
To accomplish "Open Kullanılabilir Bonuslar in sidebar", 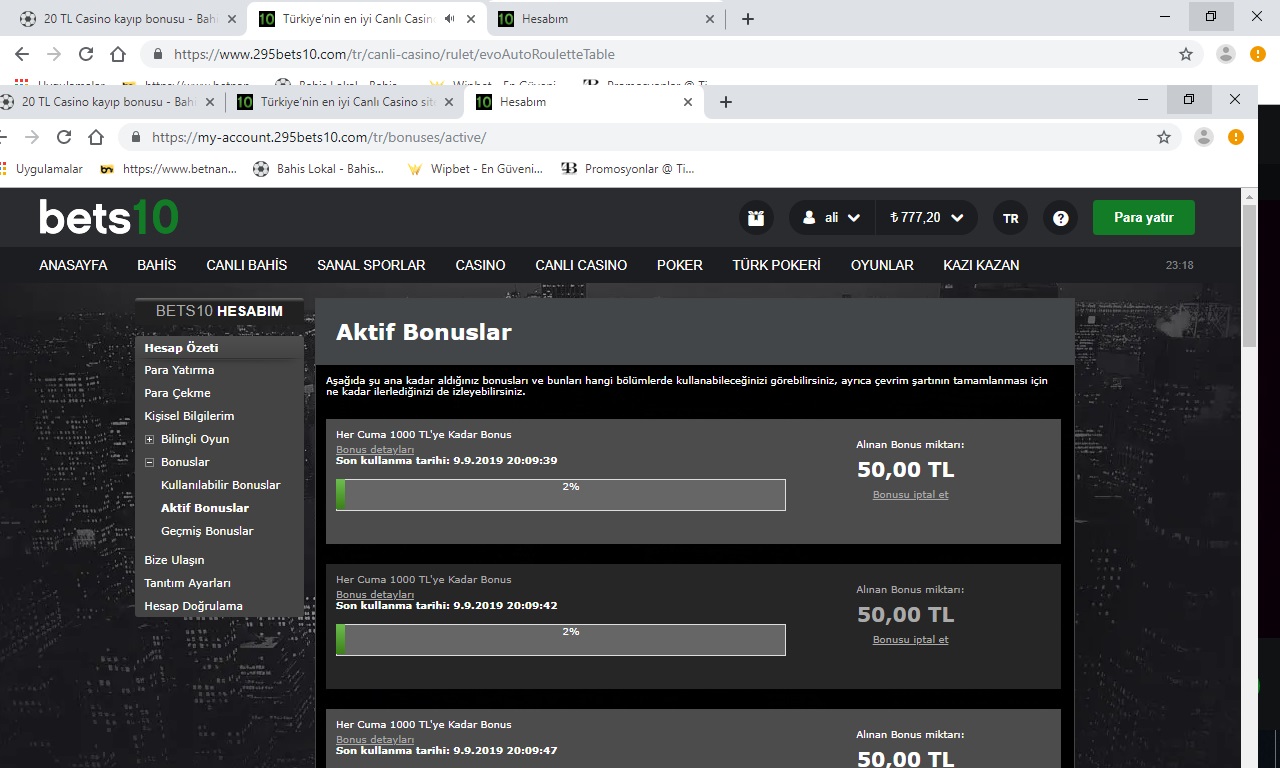I will (x=220, y=485).
